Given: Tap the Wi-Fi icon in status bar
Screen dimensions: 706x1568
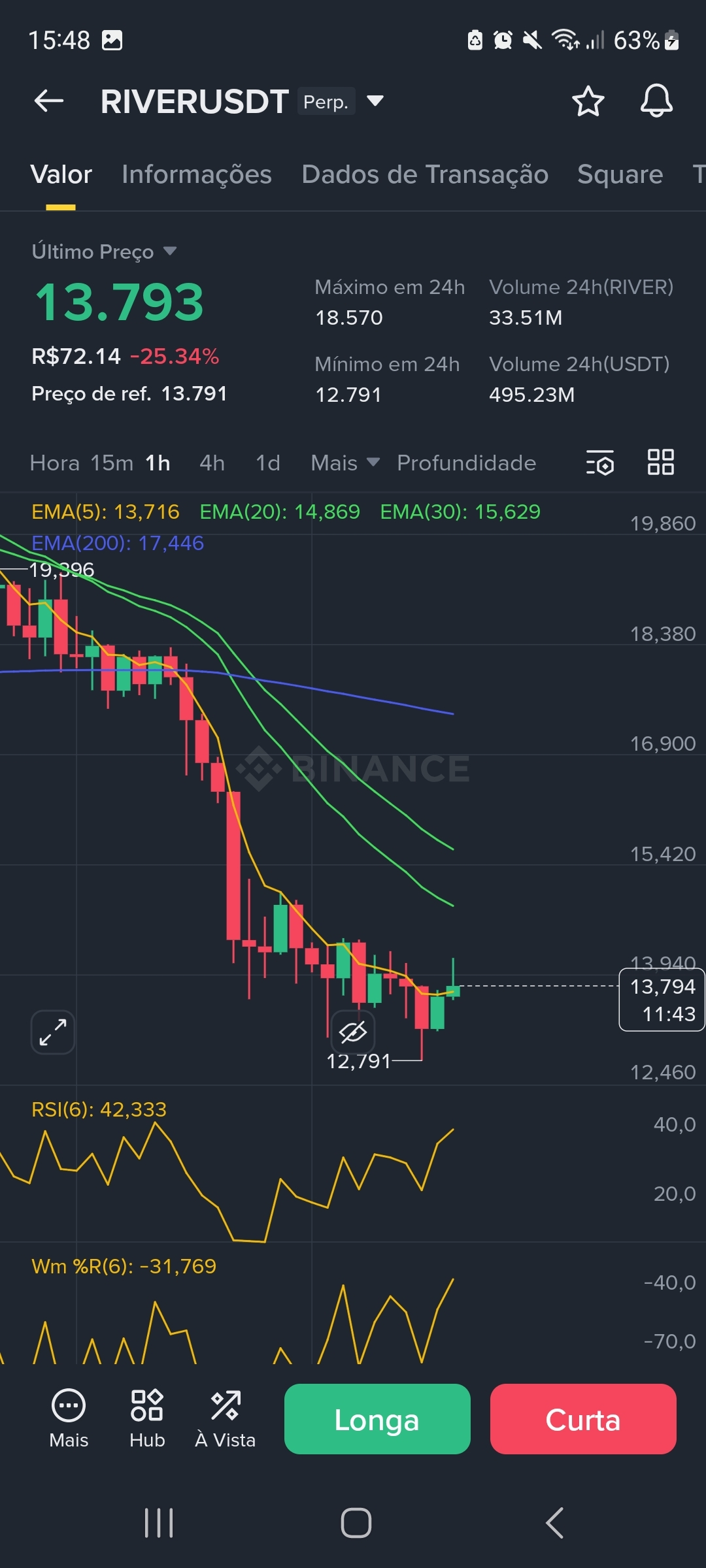Looking at the screenshot, I should pos(565,41).
